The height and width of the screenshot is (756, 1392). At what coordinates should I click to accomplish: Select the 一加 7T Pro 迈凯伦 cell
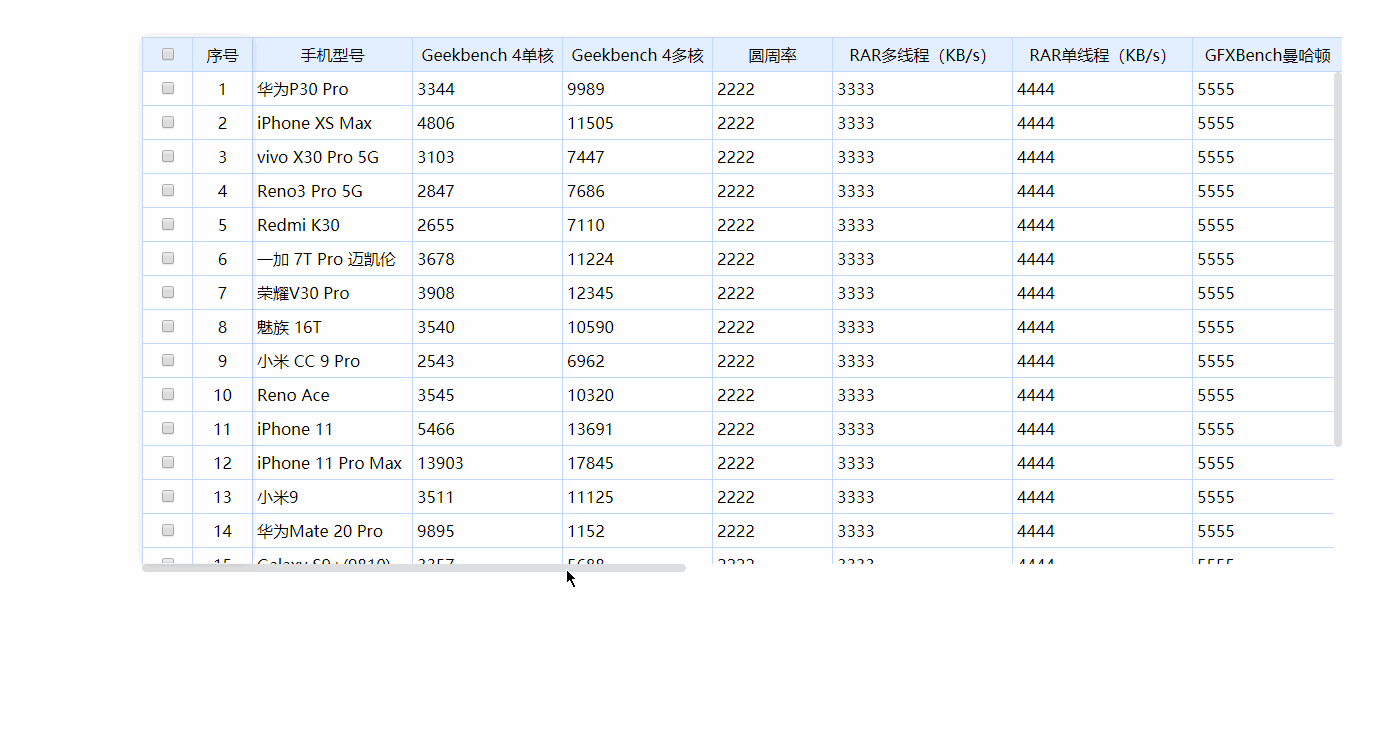tap(332, 259)
